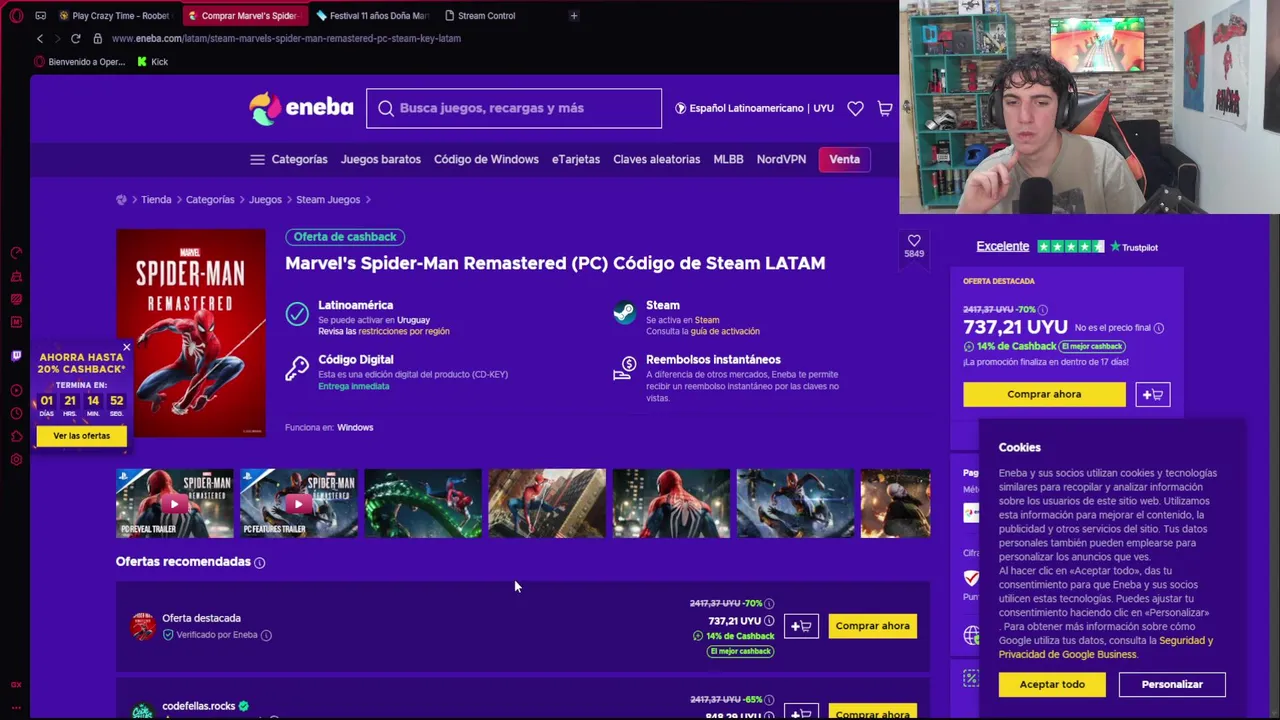Screen dimensions: 1280x720
Task: Open the Settings gear icon in the sidebar
Action: click(16, 460)
